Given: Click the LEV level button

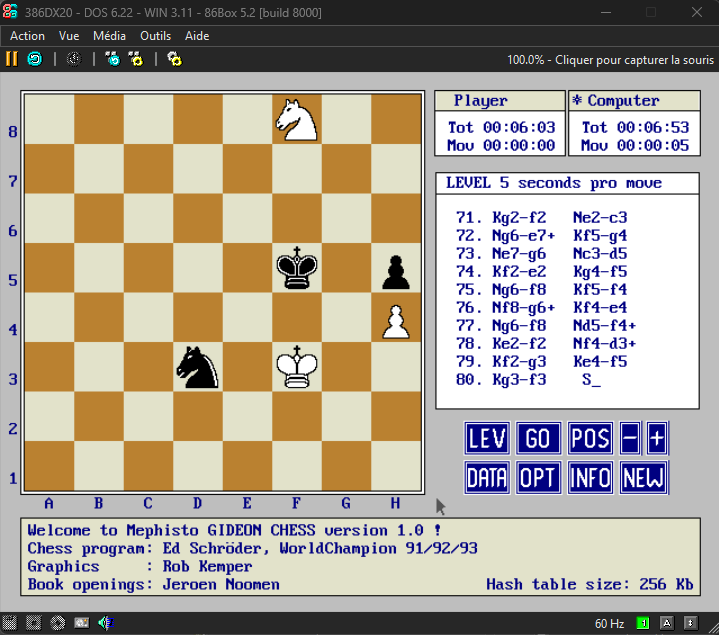Looking at the screenshot, I should point(487,438).
